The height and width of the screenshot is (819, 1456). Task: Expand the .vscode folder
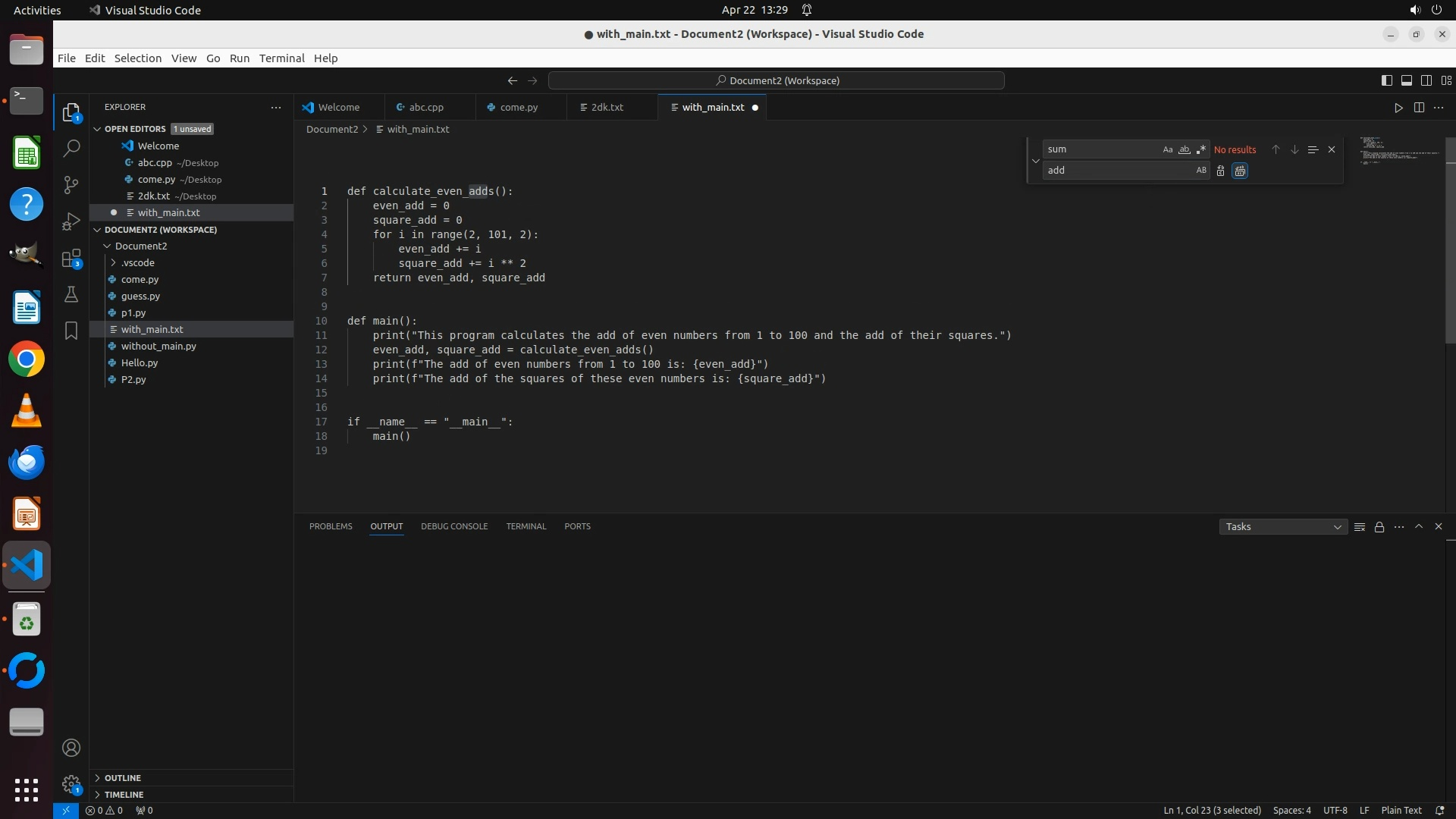[x=137, y=263]
